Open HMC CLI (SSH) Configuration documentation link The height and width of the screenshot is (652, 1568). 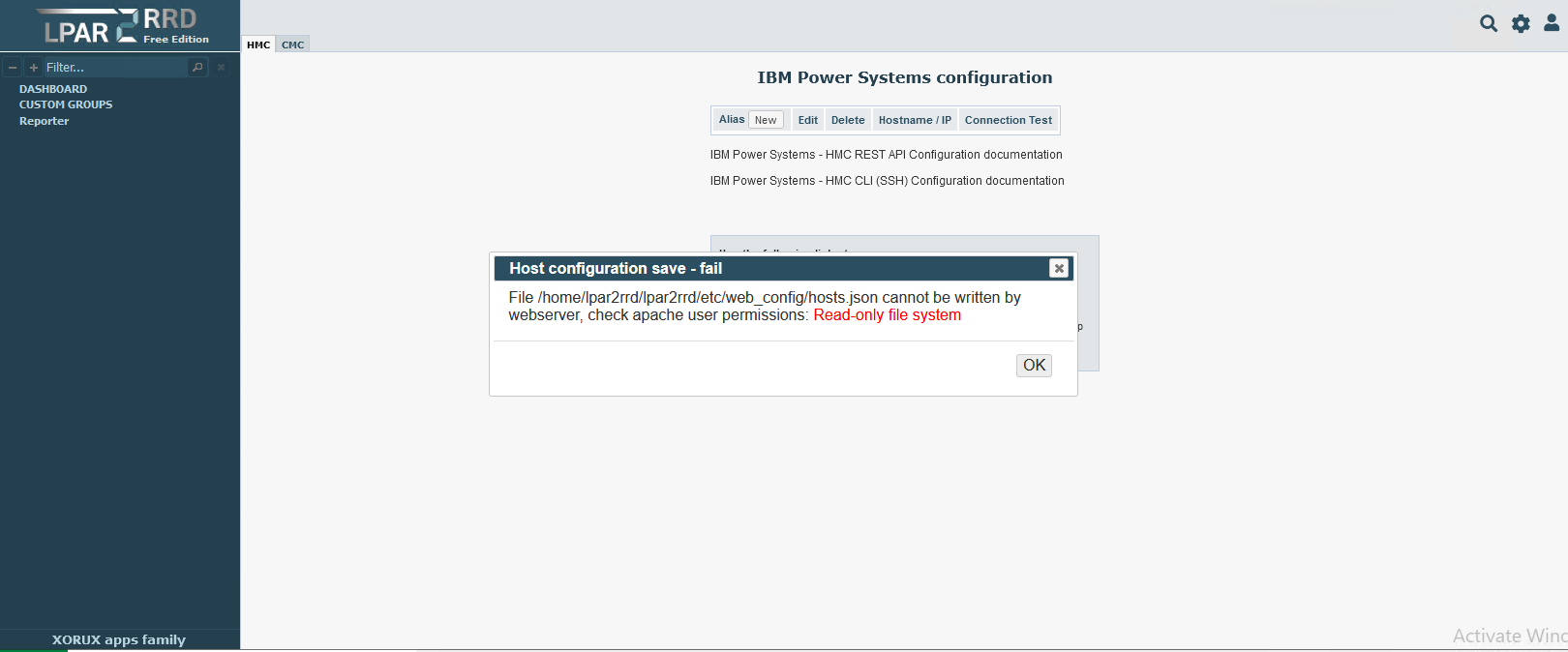[x=887, y=181]
